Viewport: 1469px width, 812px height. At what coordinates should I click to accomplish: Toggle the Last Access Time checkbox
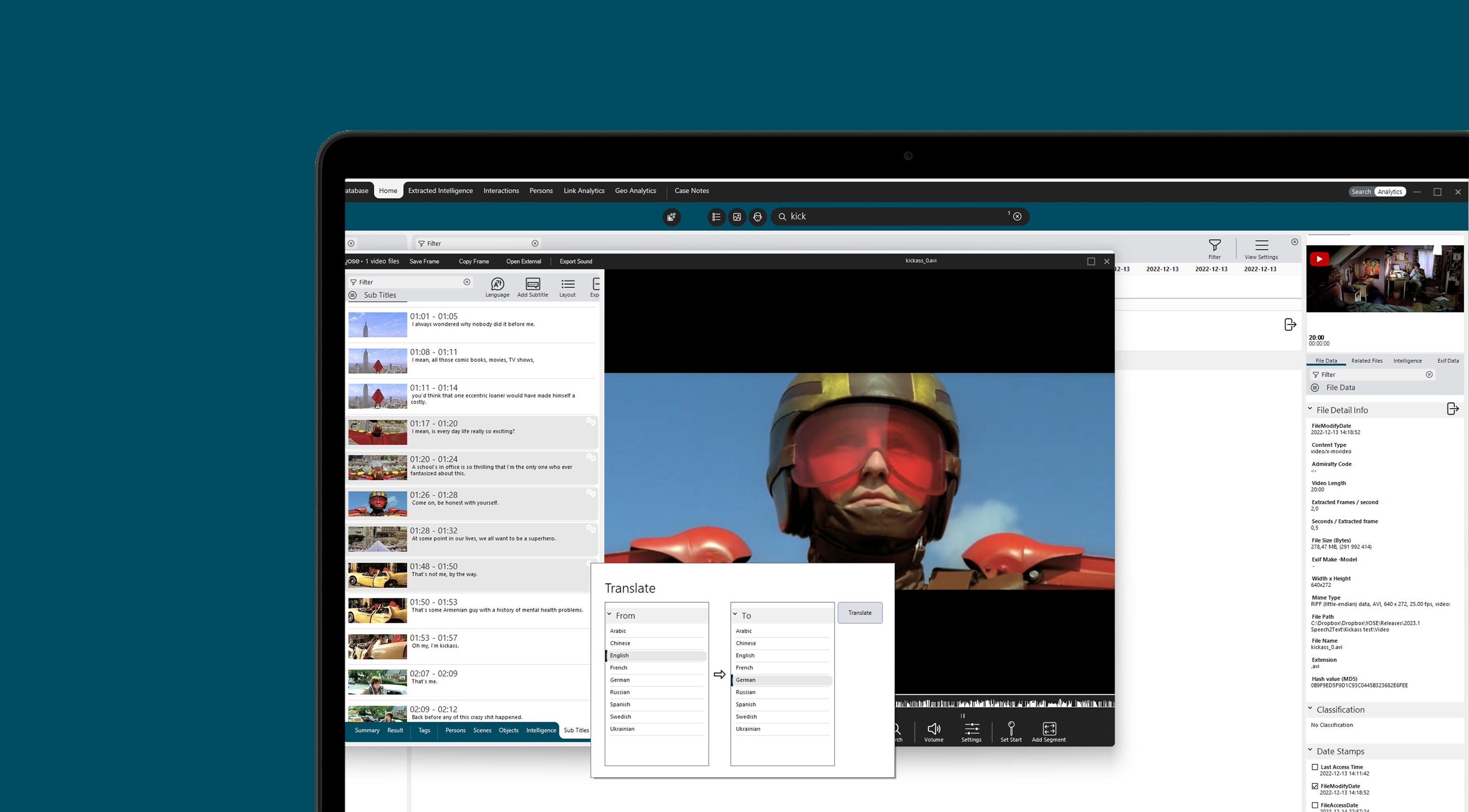(x=1315, y=767)
